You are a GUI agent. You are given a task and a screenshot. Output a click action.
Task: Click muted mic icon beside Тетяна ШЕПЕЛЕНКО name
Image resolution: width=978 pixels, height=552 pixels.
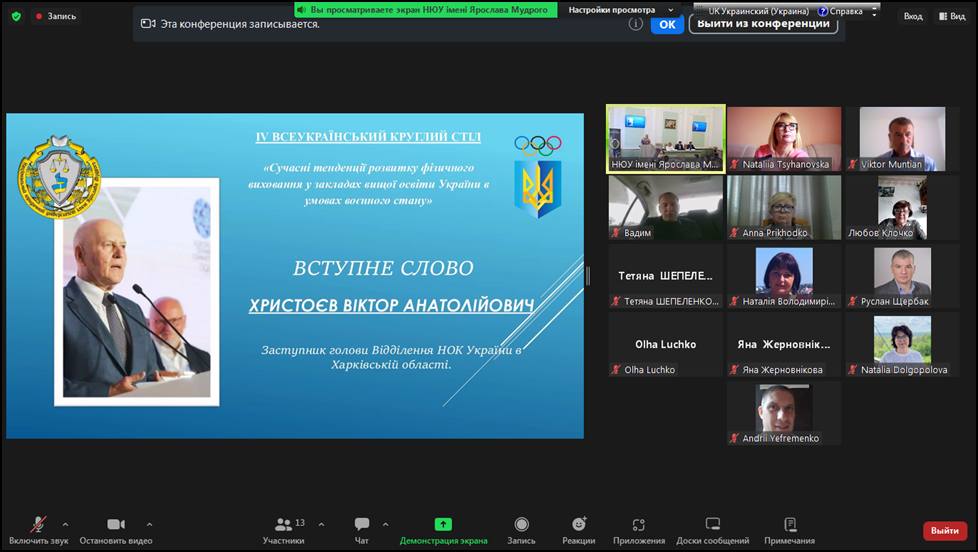pos(616,301)
